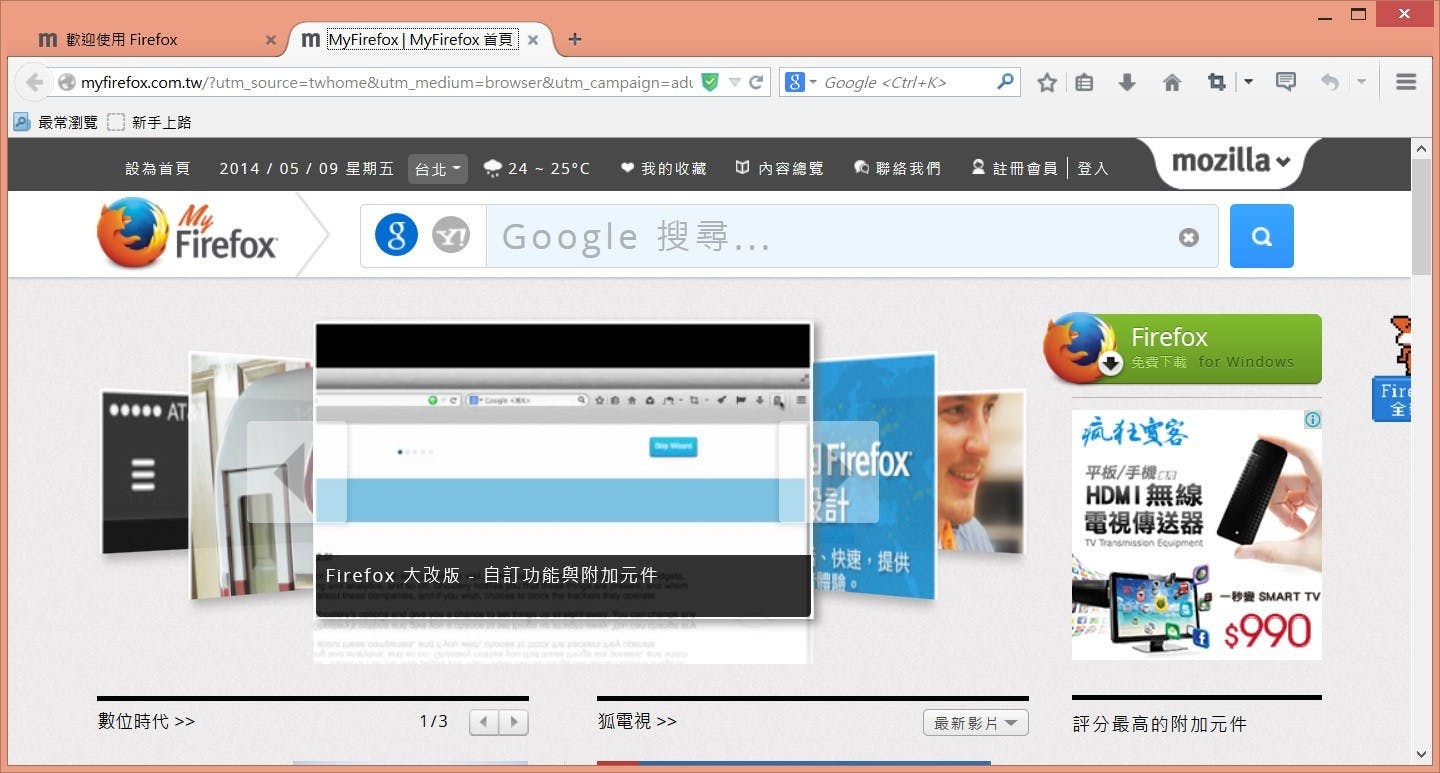Click the blue search magnifier button

click(x=1261, y=236)
